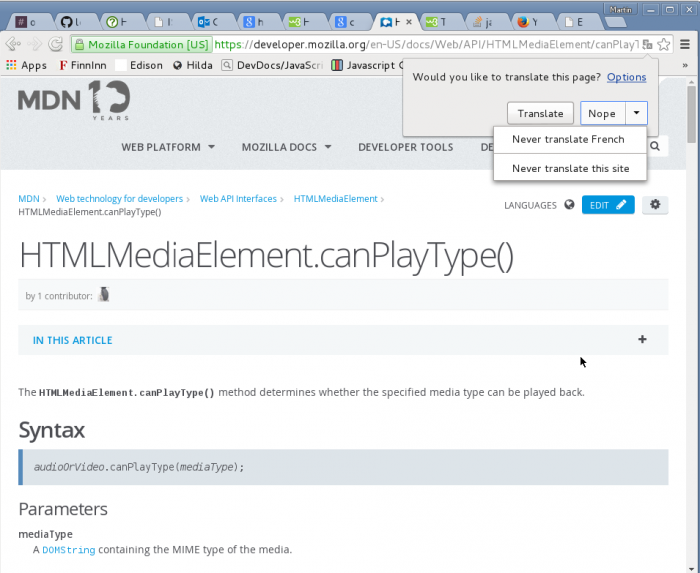Open the Web Platform dropdown menu
Viewport: 700px width, 573px height.
click(x=168, y=147)
